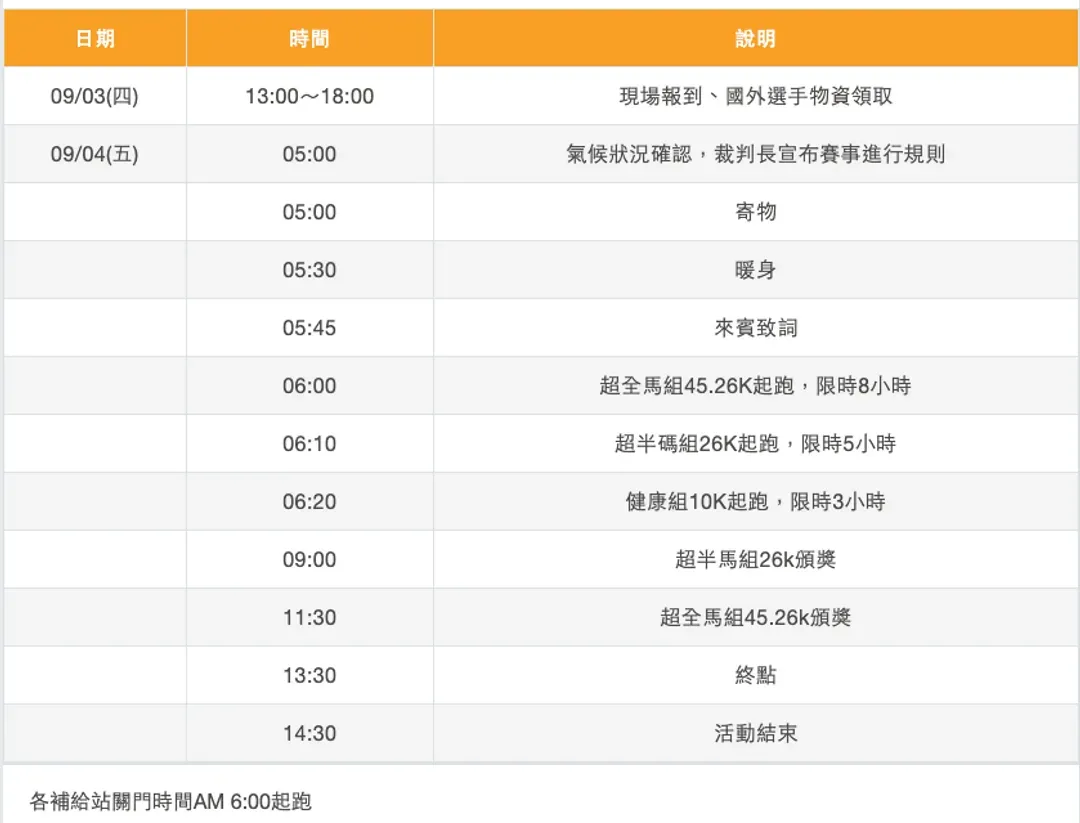Click the 日期 column header
1080x823 pixels.
(95, 39)
